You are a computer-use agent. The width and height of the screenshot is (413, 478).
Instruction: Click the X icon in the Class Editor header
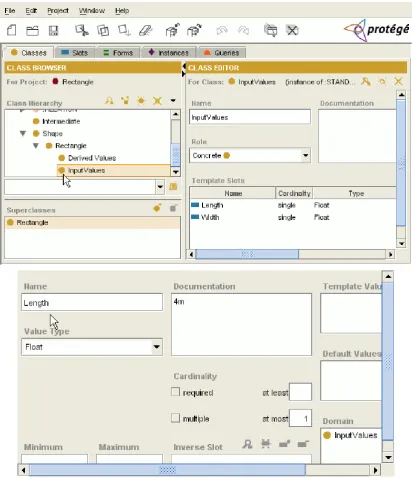tap(398, 81)
